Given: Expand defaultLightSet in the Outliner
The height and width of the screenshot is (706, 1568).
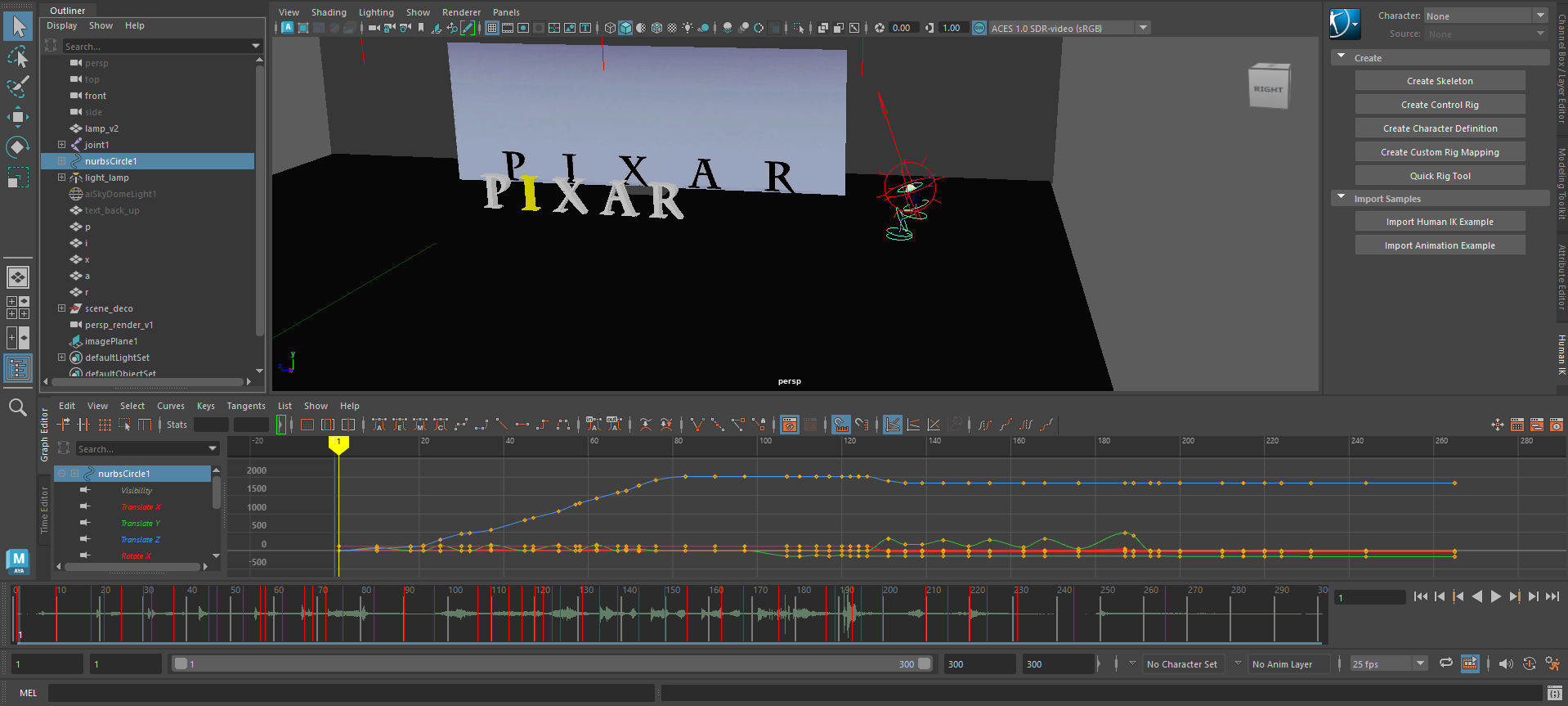Looking at the screenshot, I should tap(61, 357).
